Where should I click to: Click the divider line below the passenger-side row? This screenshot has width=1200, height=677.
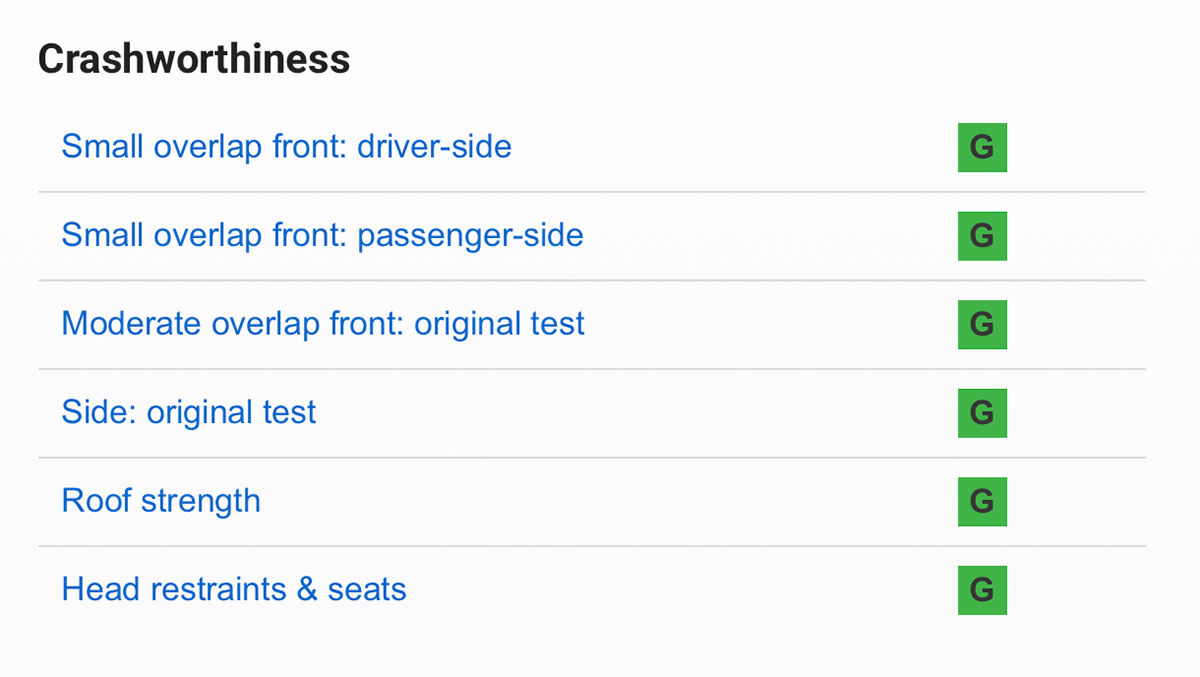[592, 280]
